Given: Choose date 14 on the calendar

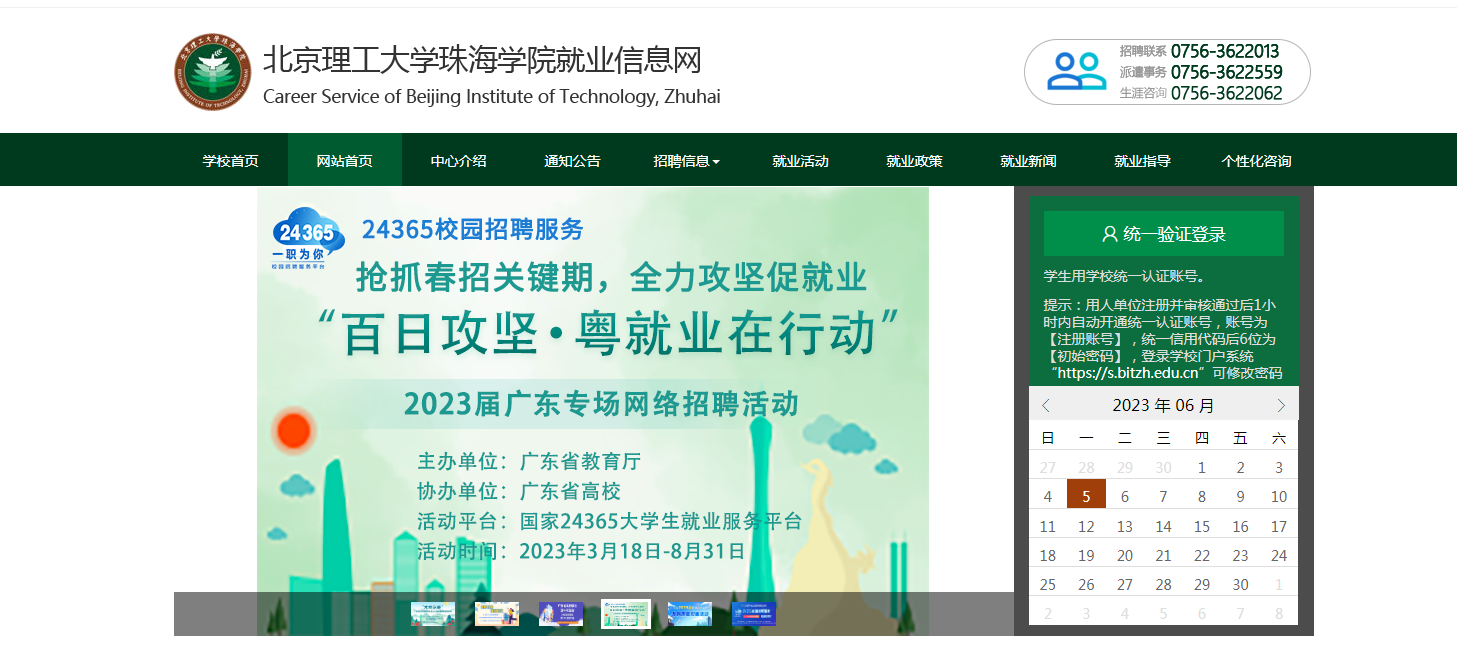Looking at the screenshot, I should [1163, 526].
